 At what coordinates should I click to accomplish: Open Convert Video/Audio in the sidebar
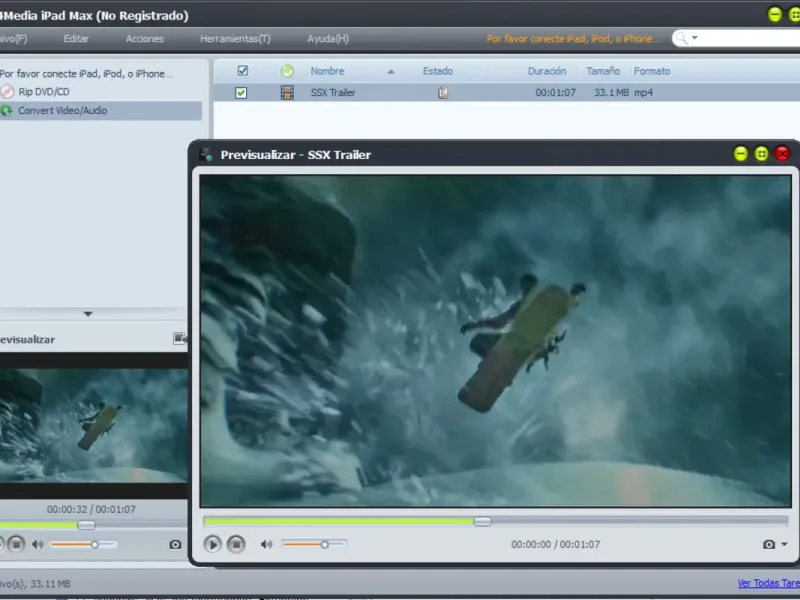point(62,111)
